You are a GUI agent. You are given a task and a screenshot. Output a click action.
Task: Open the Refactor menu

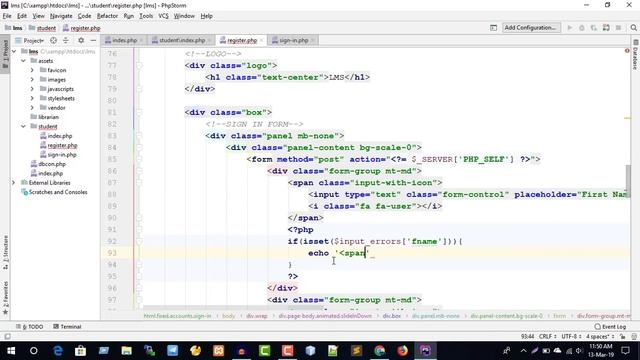pyautogui.click(x=107, y=16)
